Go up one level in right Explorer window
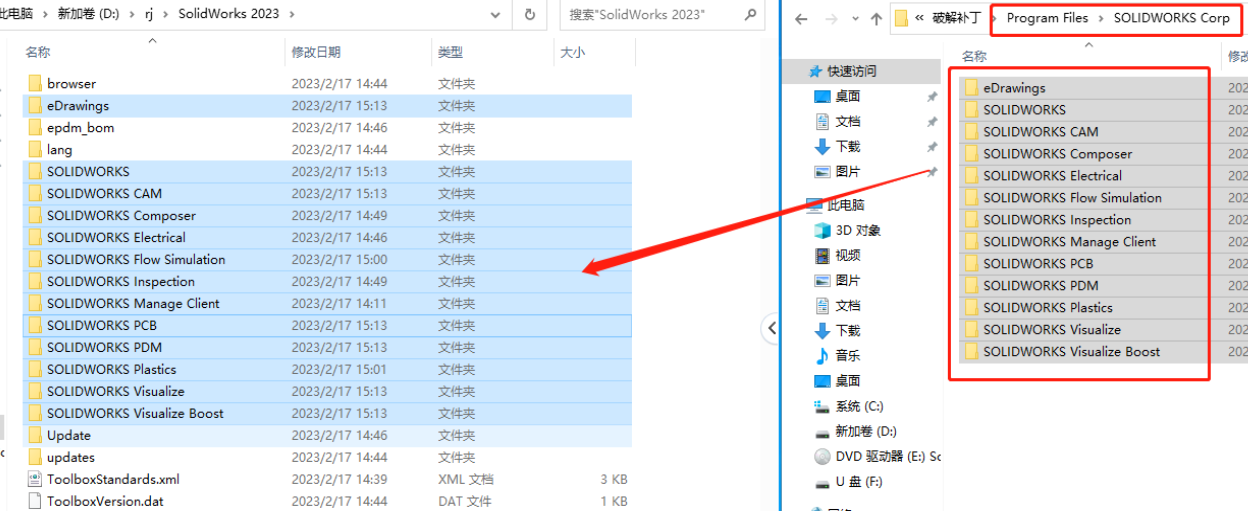Screen dimensions: 1248x511 point(876,18)
